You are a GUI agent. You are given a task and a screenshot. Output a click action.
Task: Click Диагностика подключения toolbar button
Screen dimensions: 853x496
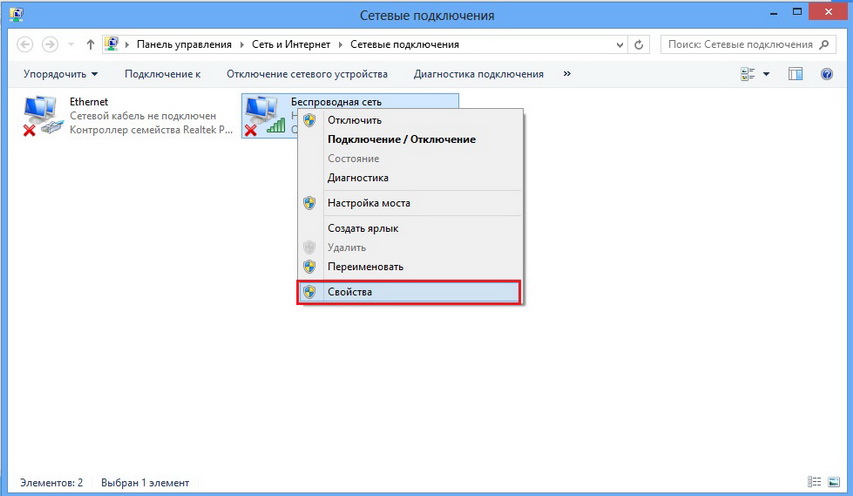pos(479,74)
